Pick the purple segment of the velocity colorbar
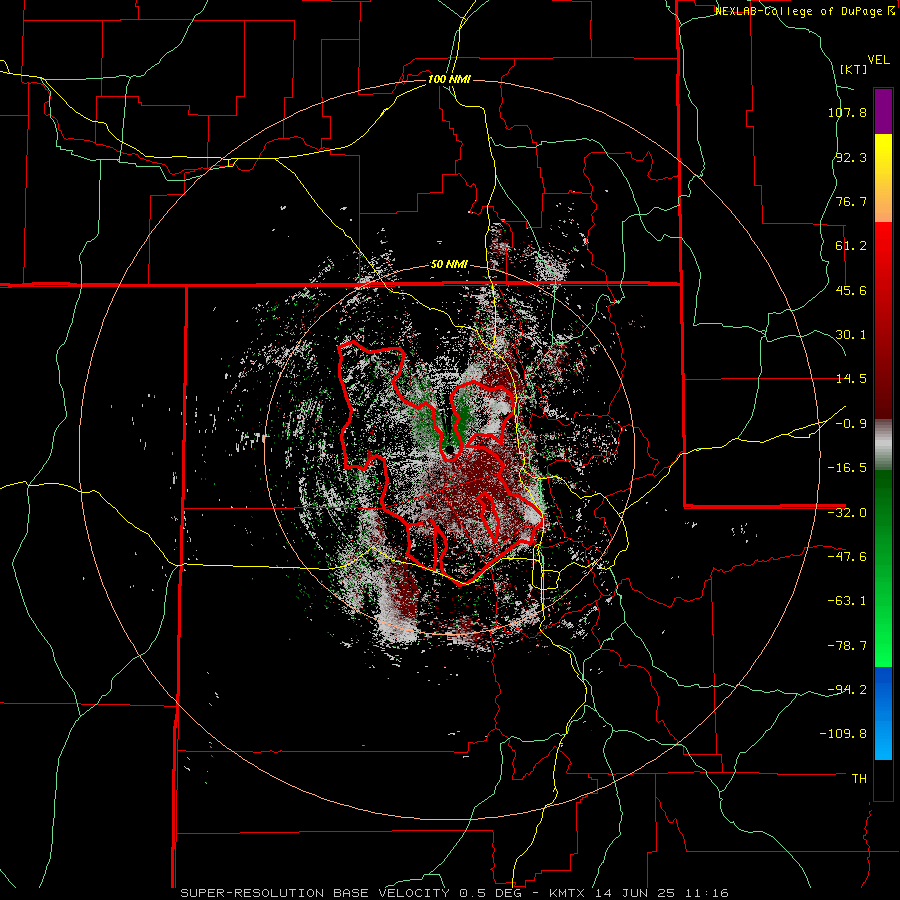 click(x=883, y=111)
